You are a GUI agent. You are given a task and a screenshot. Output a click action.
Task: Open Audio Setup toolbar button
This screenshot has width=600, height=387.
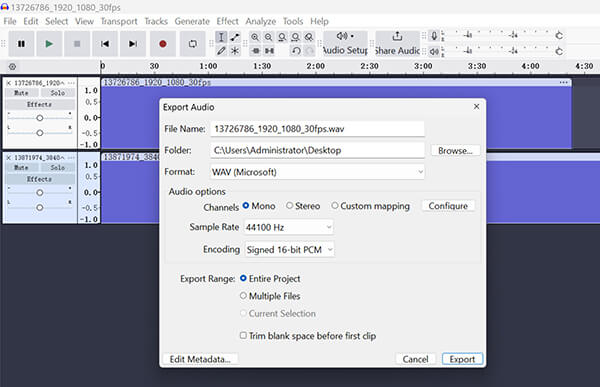[x=346, y=44]
